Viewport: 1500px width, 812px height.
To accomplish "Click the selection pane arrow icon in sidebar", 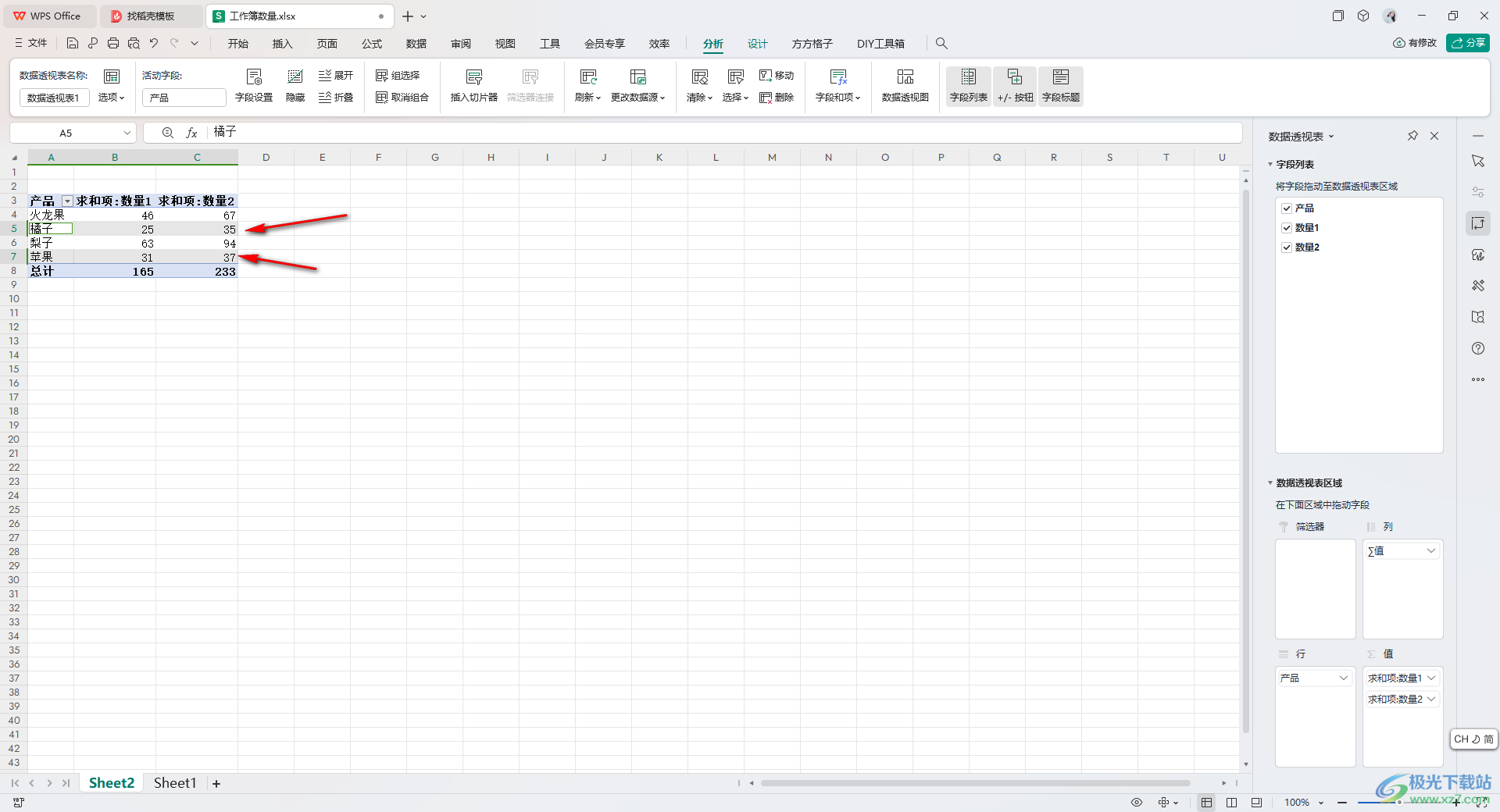I will tap(1478, 161).
